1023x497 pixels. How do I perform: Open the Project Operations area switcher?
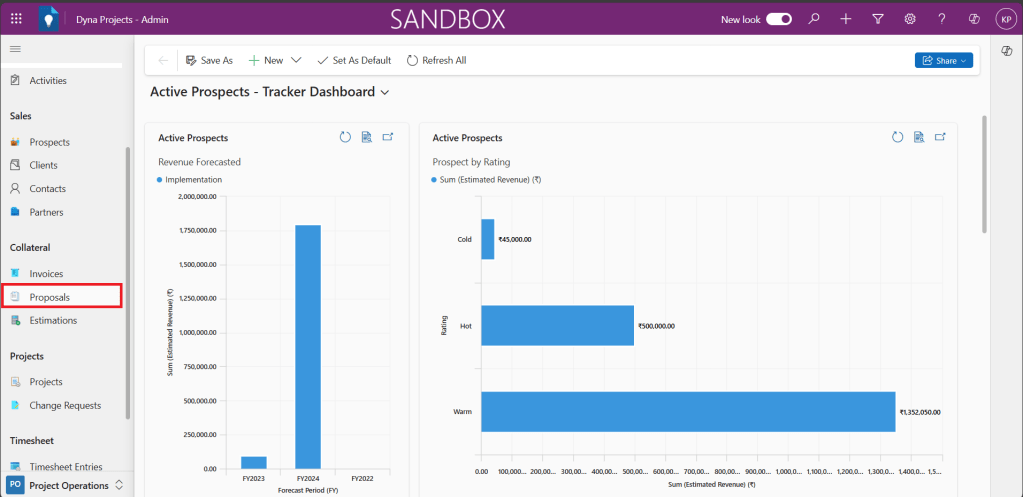[x=67, y=486]
